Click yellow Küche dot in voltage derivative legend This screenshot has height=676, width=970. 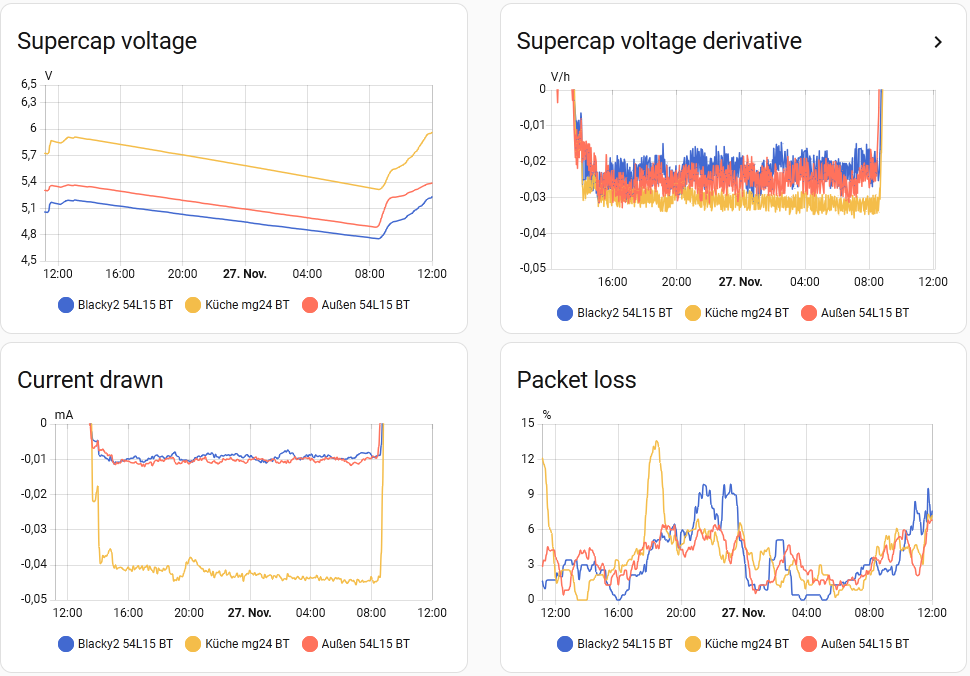tap(692, 313)
